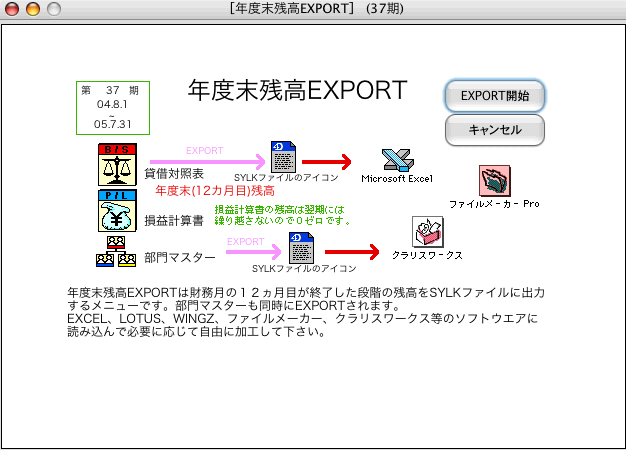Click the P/L money bag icon

(116, 210)
